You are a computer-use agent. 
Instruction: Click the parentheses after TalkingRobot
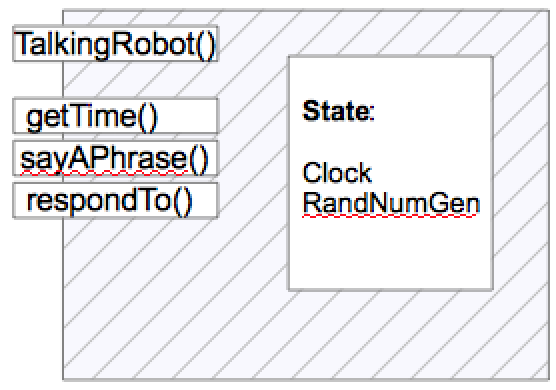(206, 45)
